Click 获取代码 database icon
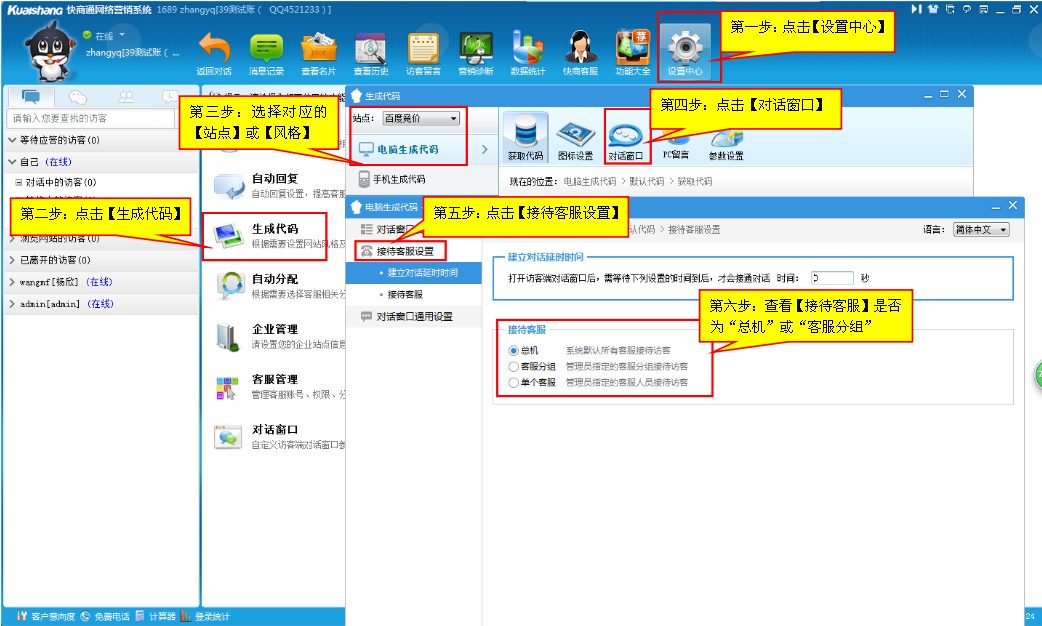This screenshot has width=1042, height=626. 525,137
